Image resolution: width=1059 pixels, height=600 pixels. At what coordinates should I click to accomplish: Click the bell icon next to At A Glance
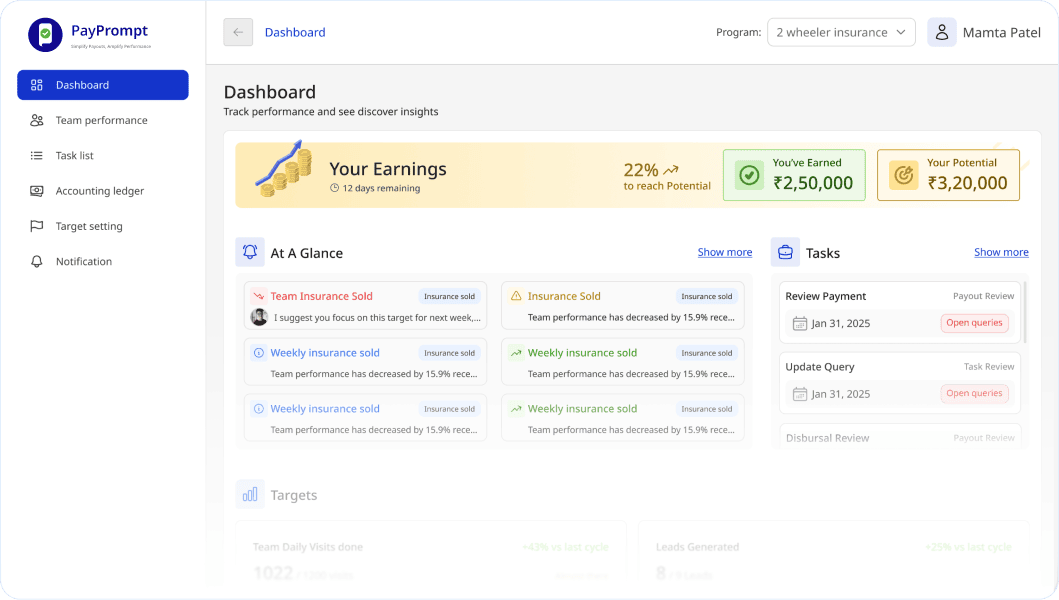click(250, 252)
